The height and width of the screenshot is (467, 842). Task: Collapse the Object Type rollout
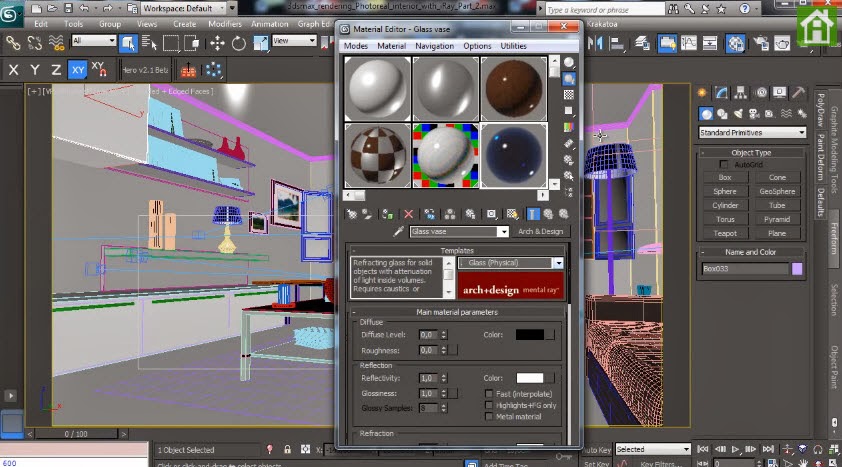[751, 153]
